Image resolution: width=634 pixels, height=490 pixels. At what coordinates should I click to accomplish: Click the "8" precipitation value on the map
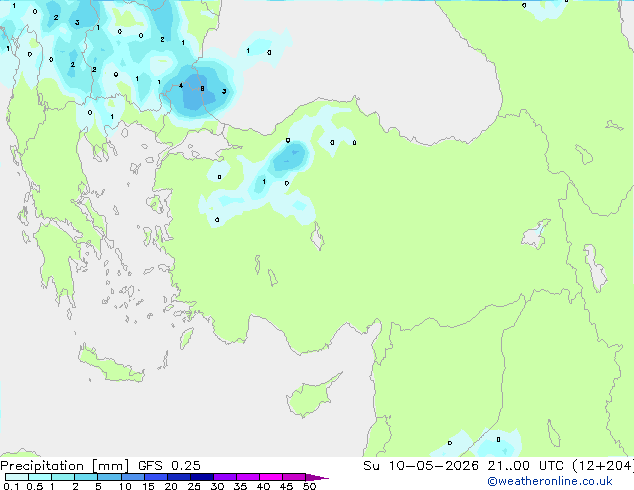(x=202, y=89)
